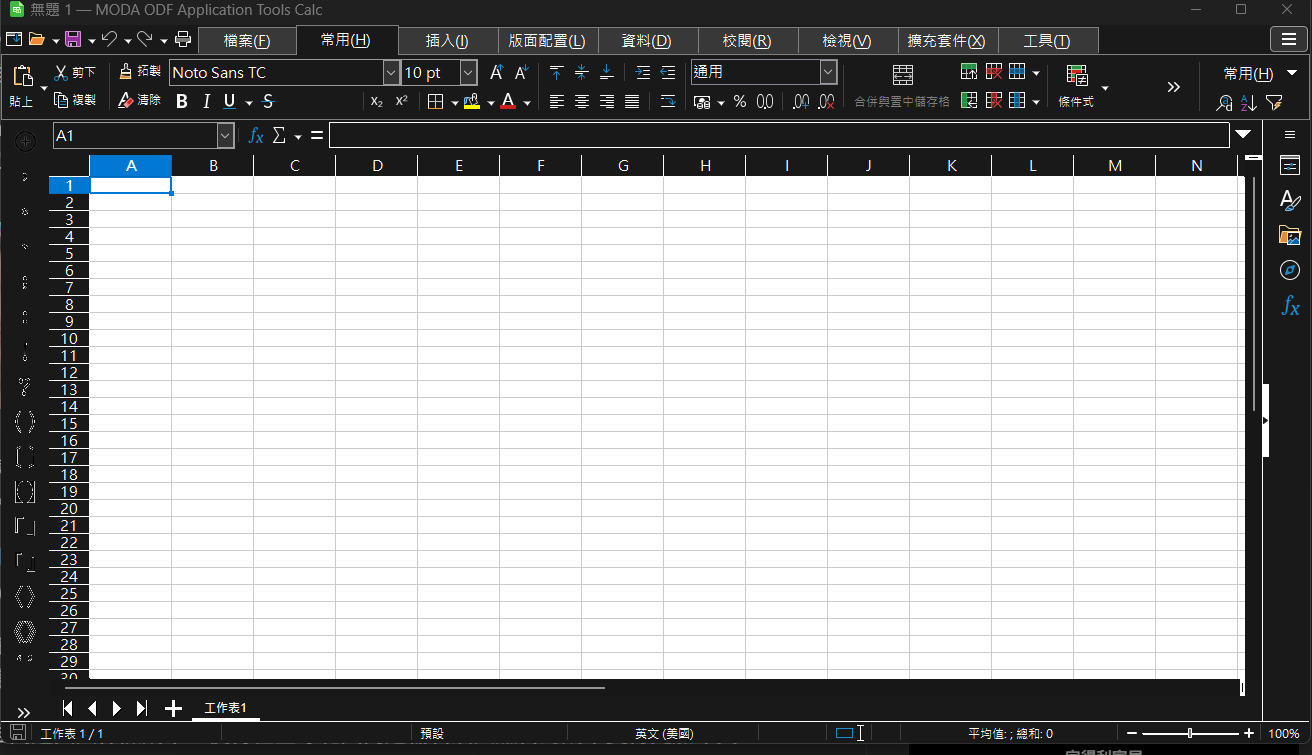Viewport: 1312px width, 755px height.
Task: Toggle strikethrough formatting
Action: coord(267,101)
